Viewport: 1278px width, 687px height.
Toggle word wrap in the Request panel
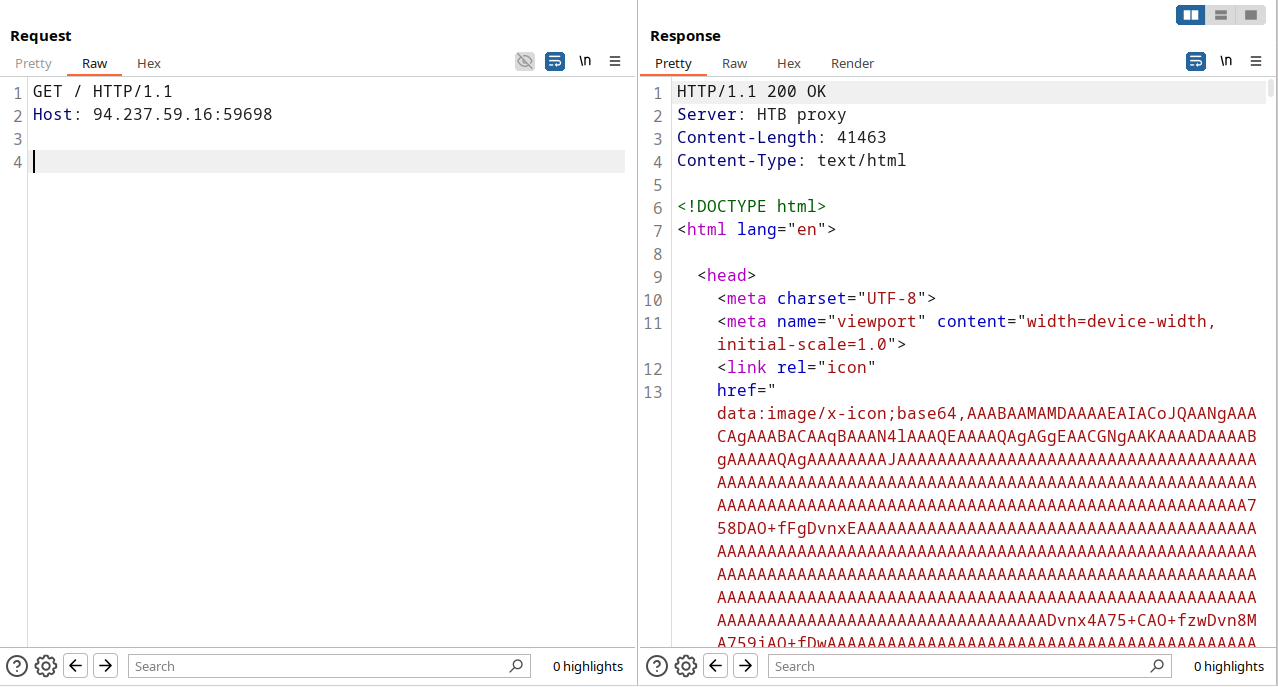point(555,62)
